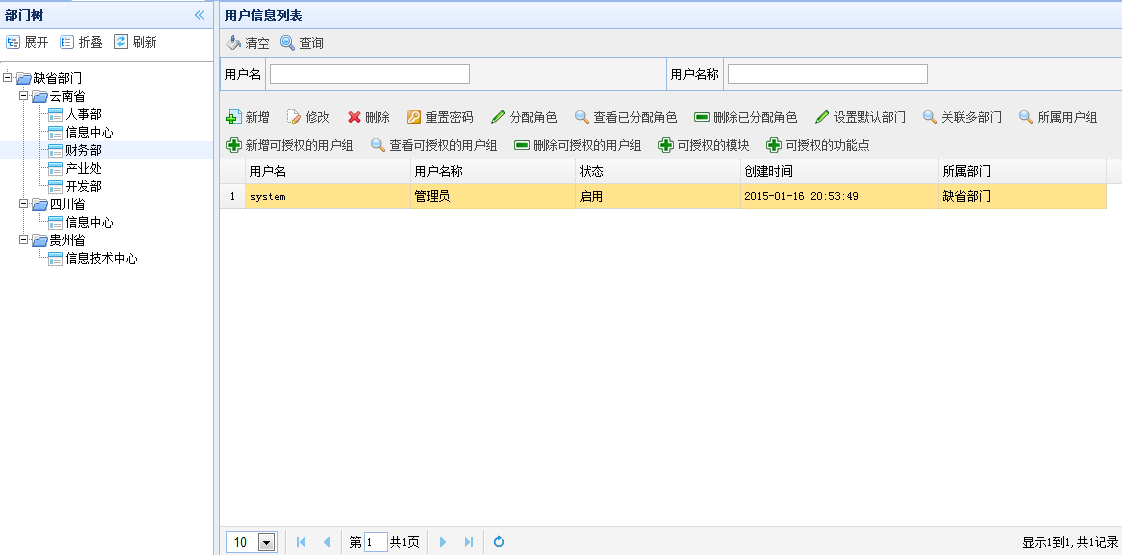Click the red X 删除 icon

click(353, 117)
